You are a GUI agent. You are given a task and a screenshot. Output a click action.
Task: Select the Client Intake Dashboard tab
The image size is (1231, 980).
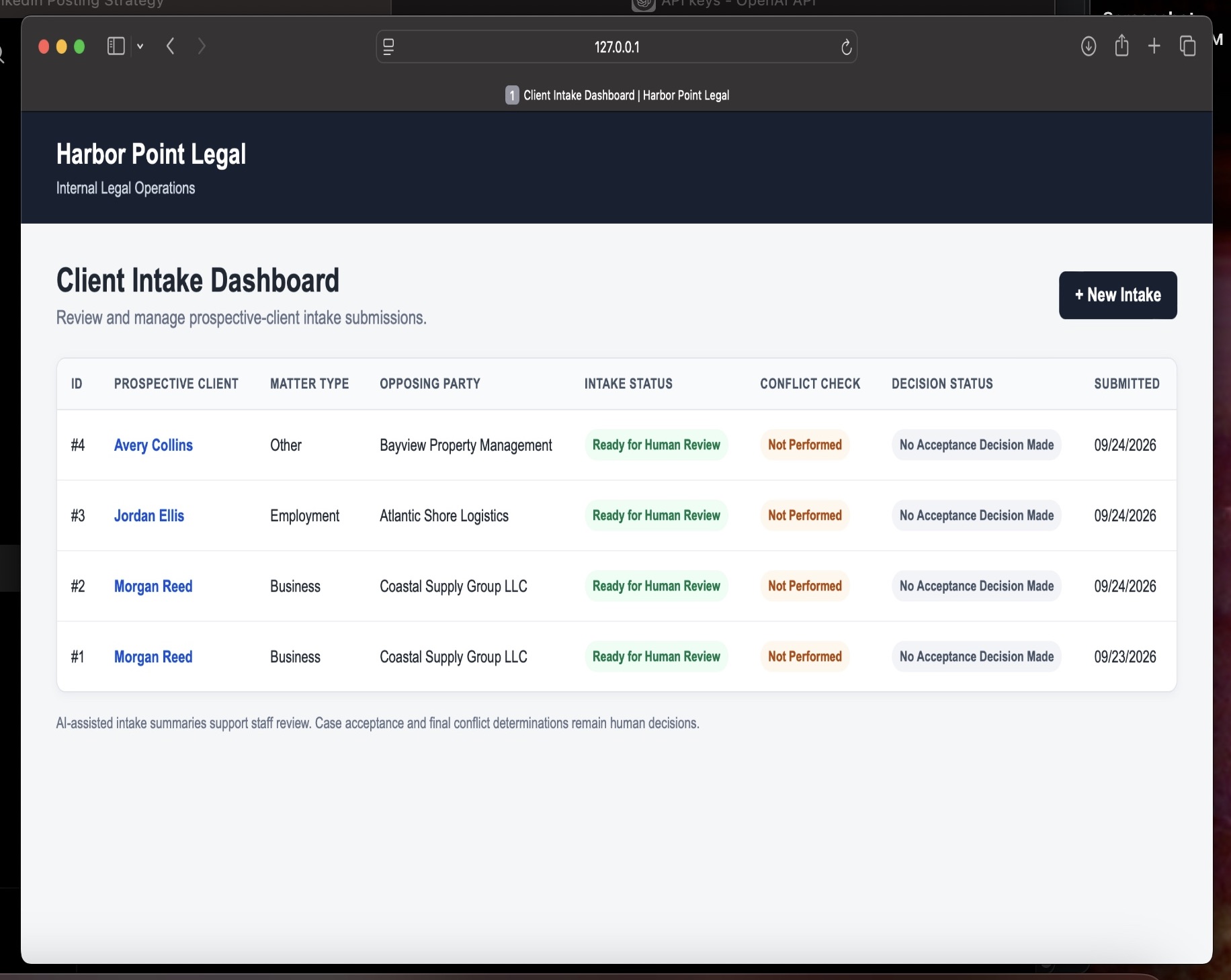(x=617, y=95)
